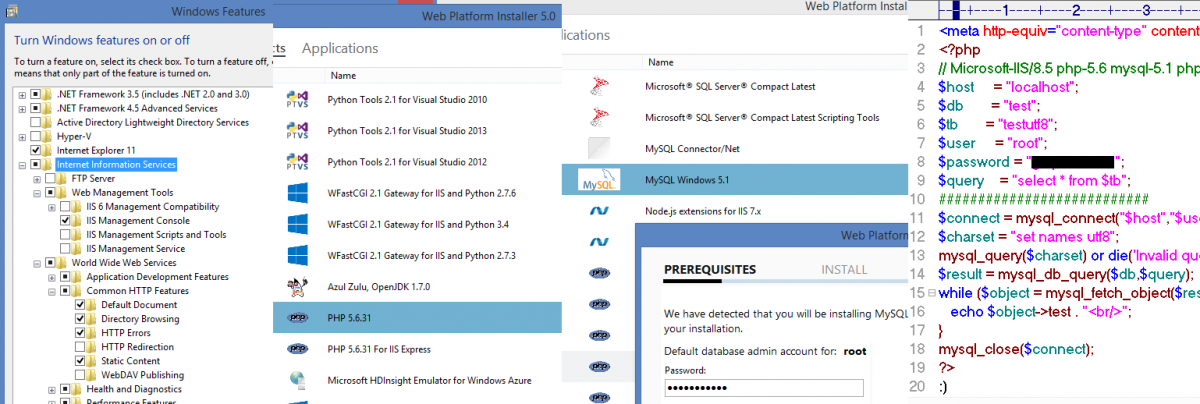
Task: Click SQL Server Compact Latest Scripting Tools icon
Action: pyautogui.click(x=600, y=117)
